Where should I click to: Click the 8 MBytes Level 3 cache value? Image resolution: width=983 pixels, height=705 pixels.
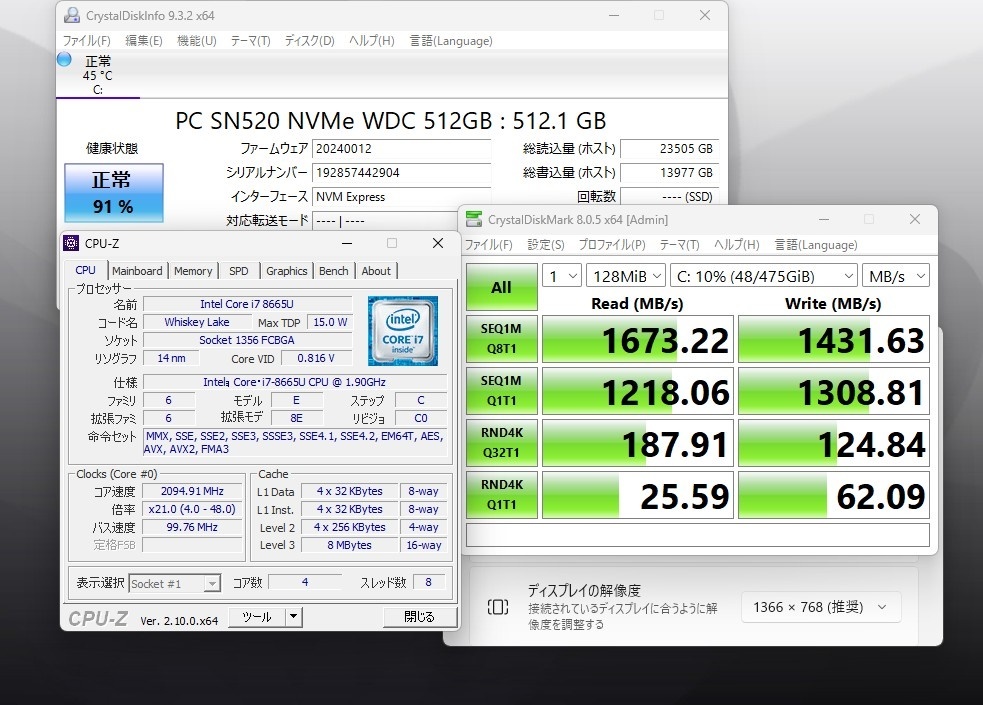click(349, 545)
